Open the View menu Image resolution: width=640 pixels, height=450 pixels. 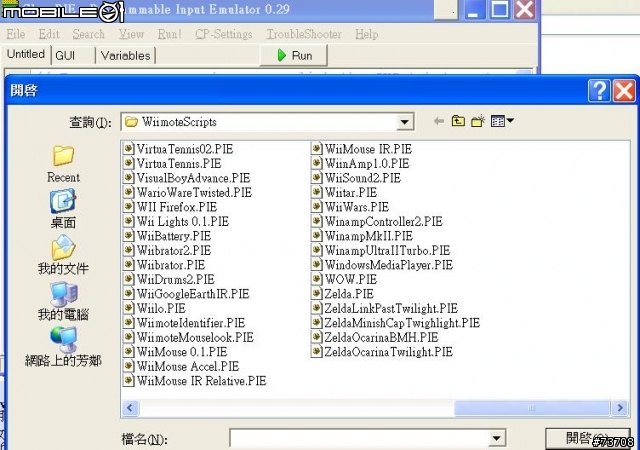click(x=131, y=34)
